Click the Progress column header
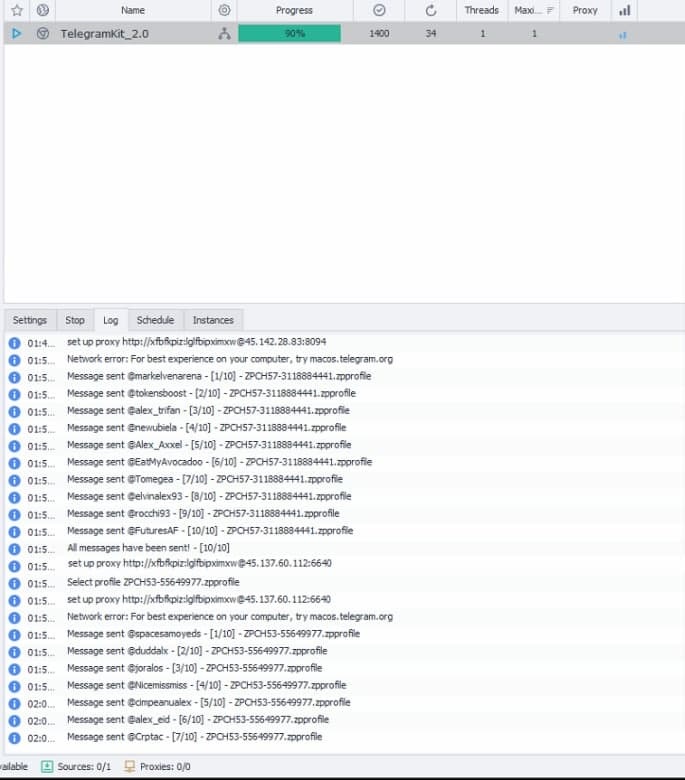 pos(294,10)
